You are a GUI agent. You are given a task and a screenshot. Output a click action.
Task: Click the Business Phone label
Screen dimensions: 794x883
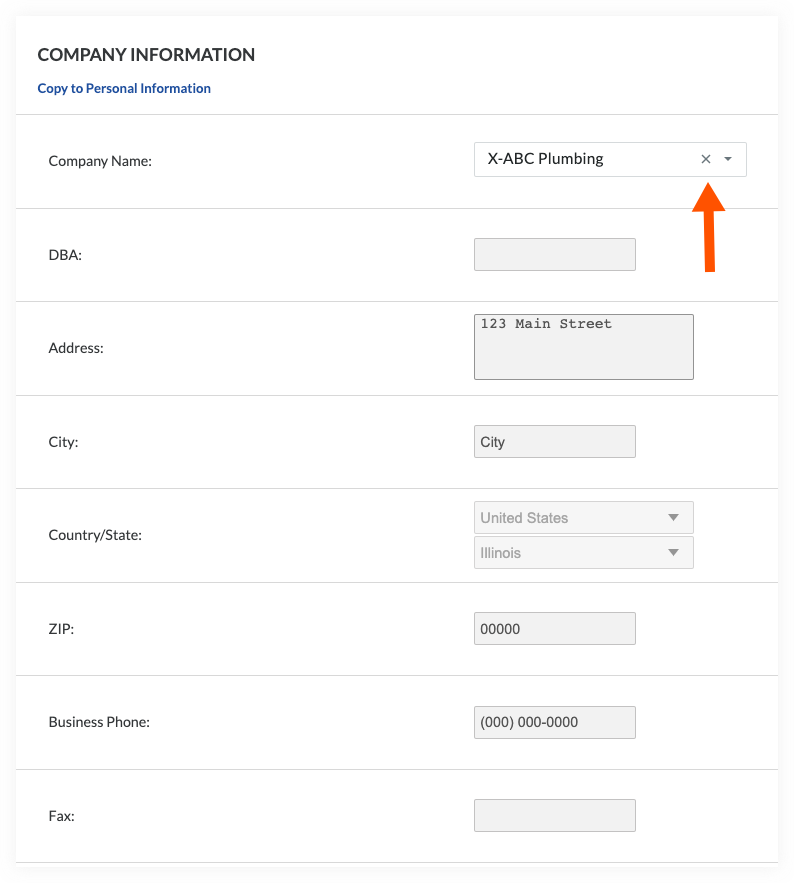[x=100, y=722]
